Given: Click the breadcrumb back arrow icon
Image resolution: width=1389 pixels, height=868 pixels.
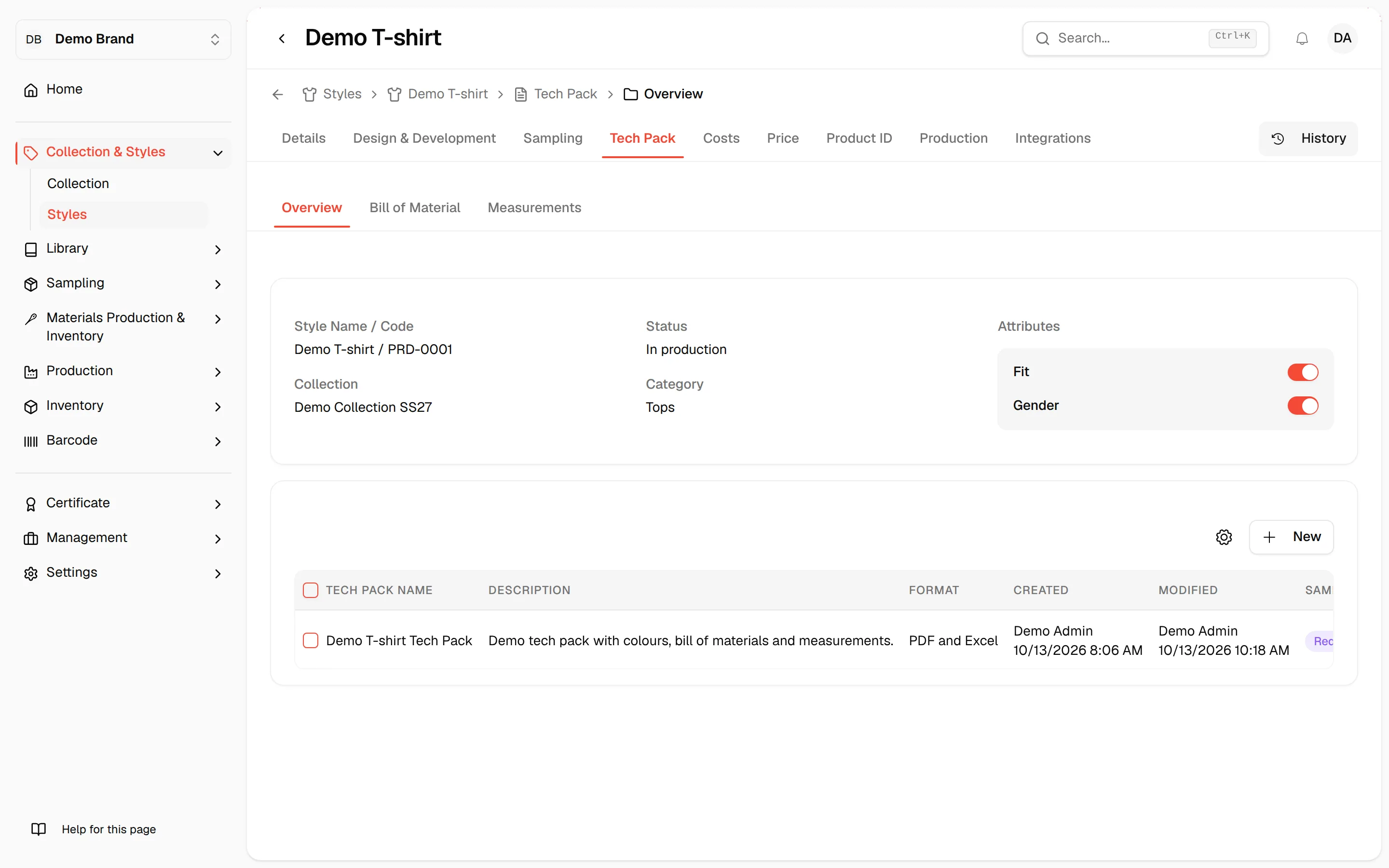Looking at the screenshot, I should pyautogui.click(x=278, y=94).
